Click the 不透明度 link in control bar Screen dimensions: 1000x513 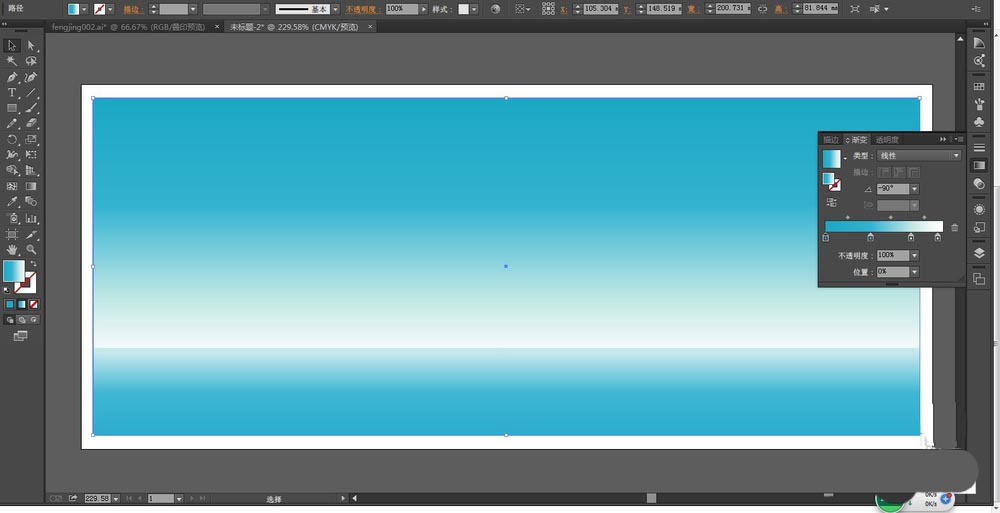364,10
